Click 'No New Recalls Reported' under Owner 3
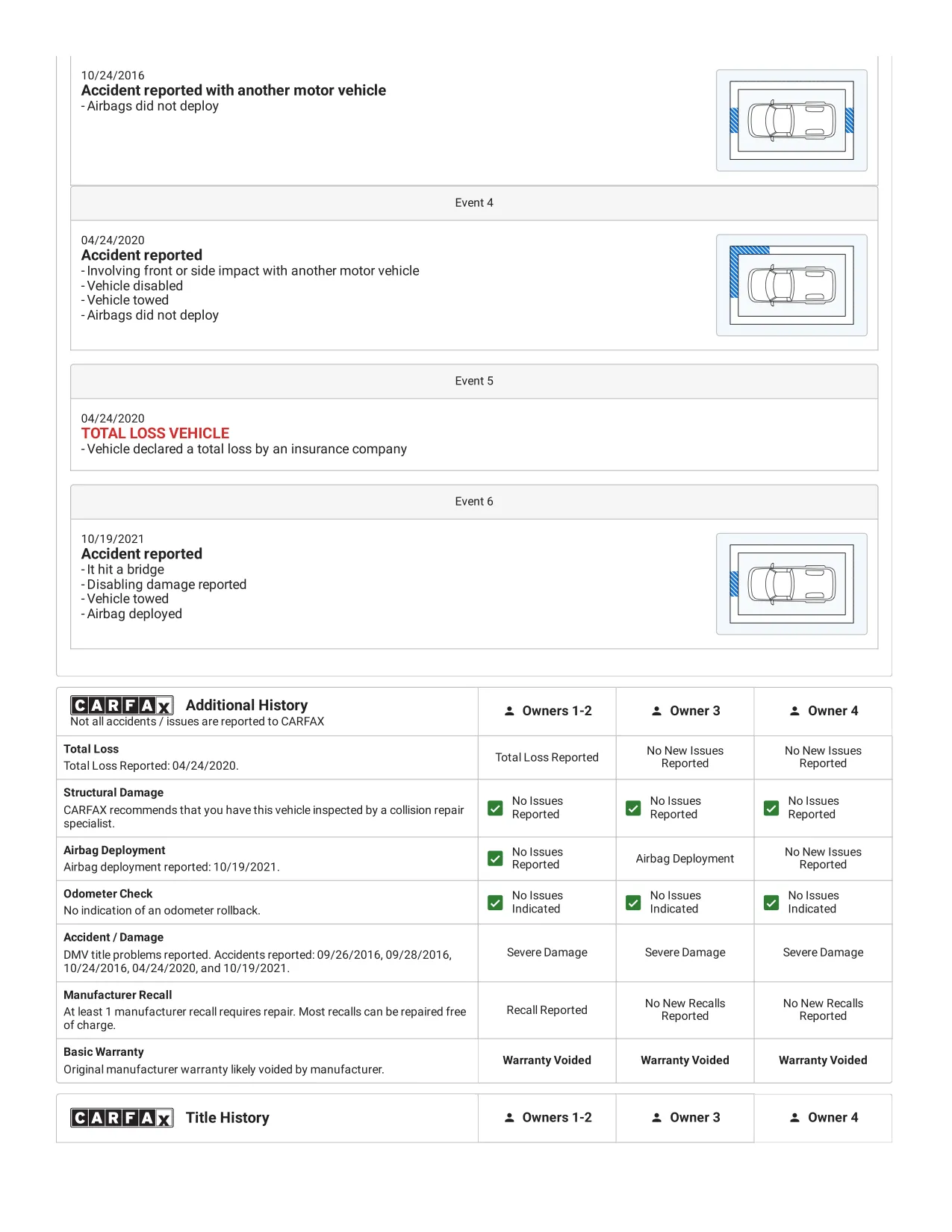The width and height of the screenshot is (952, 1232). tap(685, 1010)
